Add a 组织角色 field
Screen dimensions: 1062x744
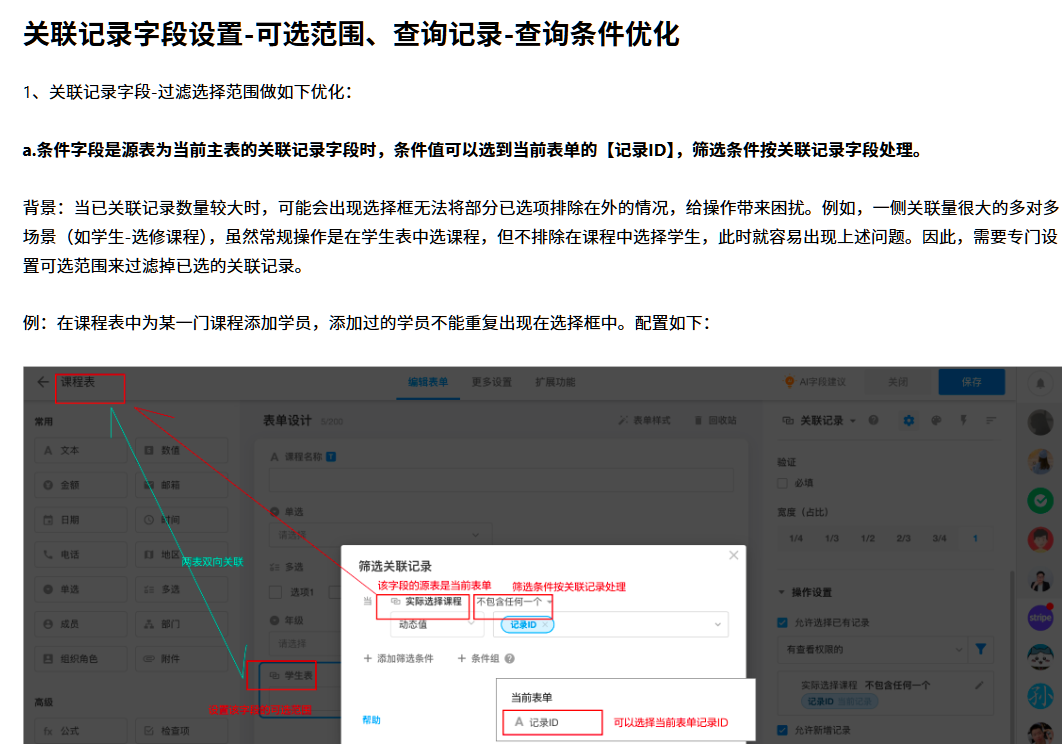tap(81, 659)
